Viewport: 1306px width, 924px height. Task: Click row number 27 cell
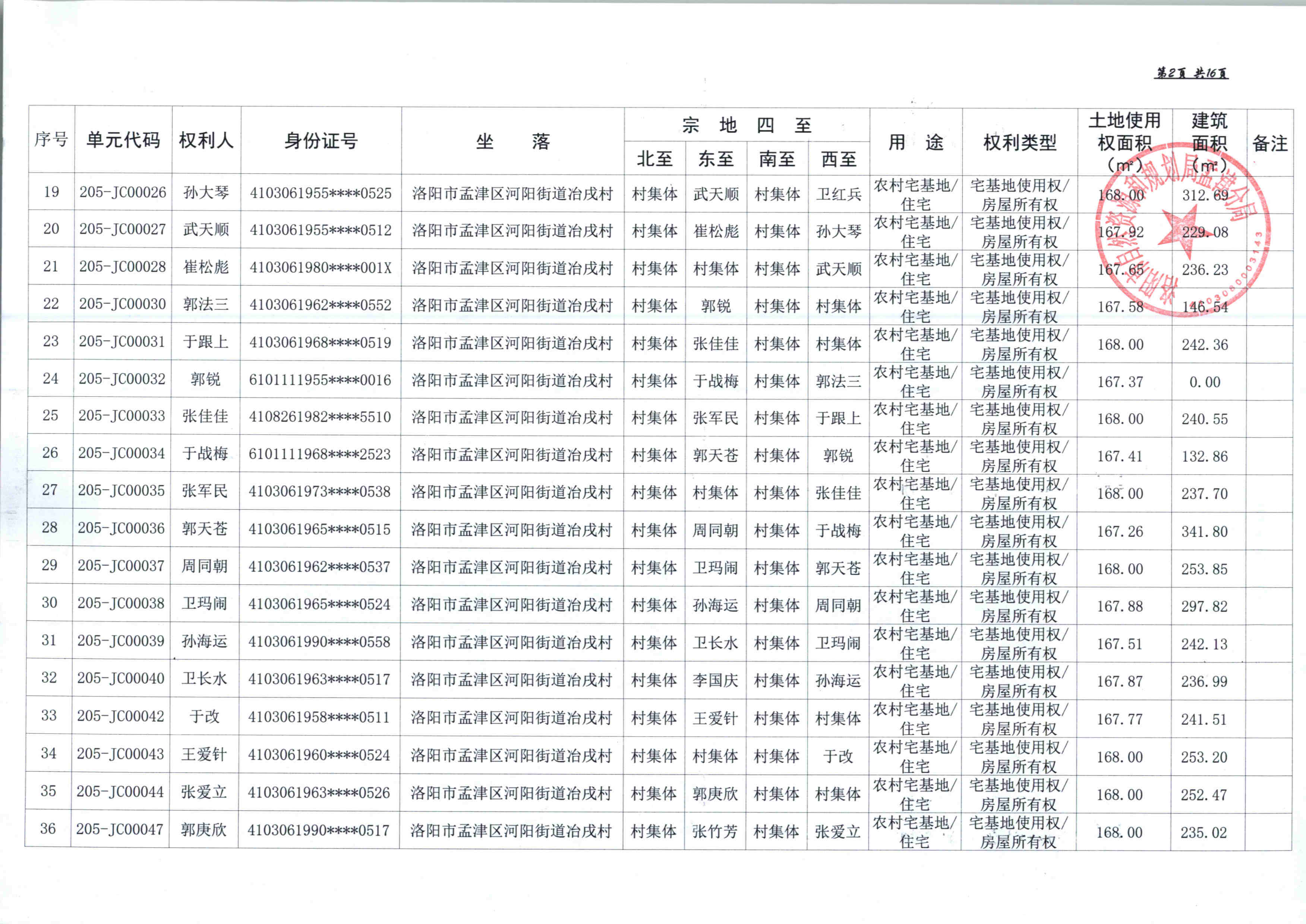pyautogui.click(x=50, y=490)
